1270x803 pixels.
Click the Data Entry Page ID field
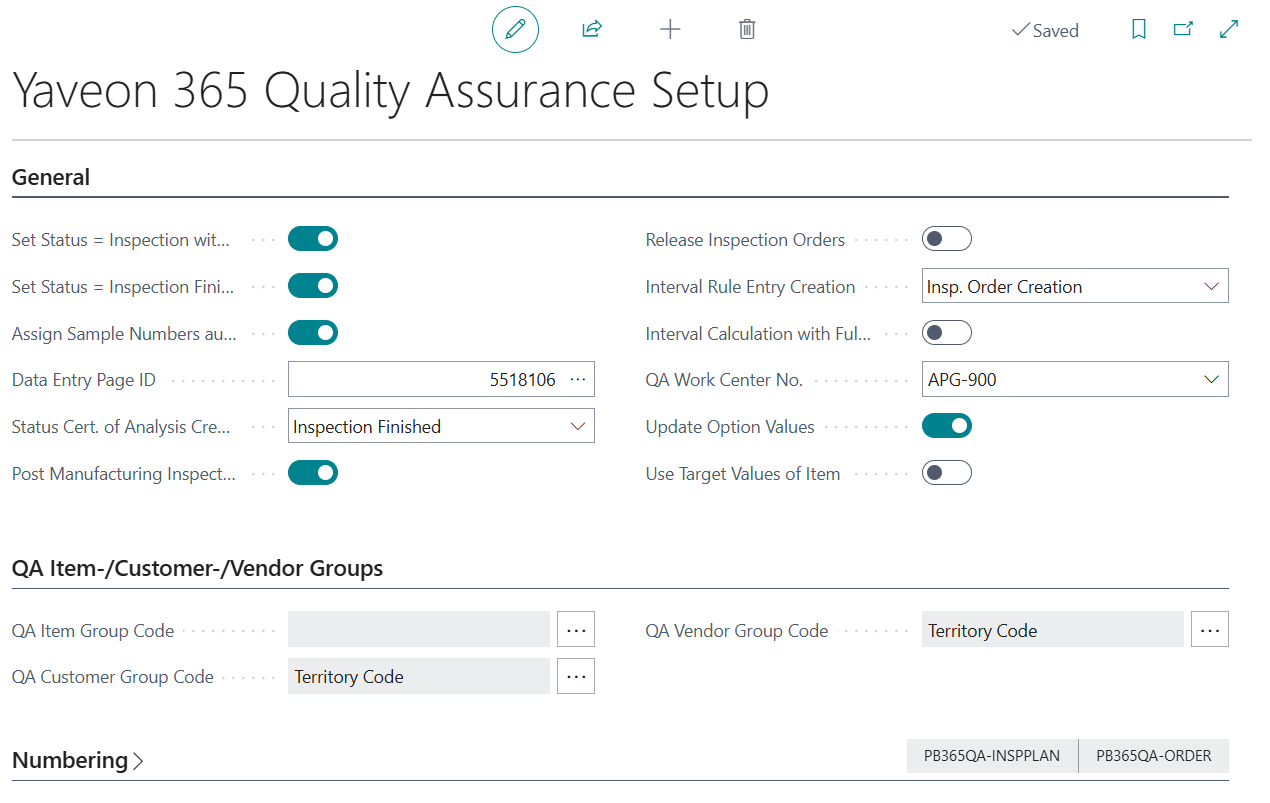click(x=441, y=380)
